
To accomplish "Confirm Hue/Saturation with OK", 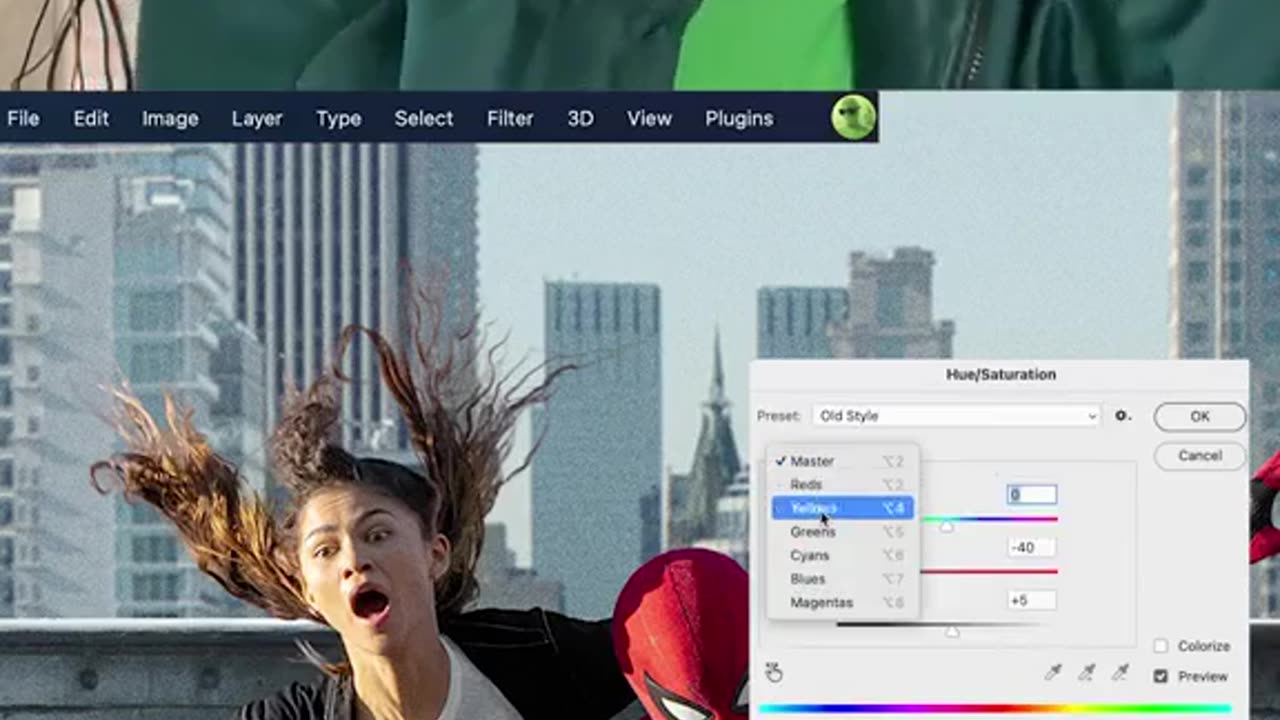I will [1200, 417].
